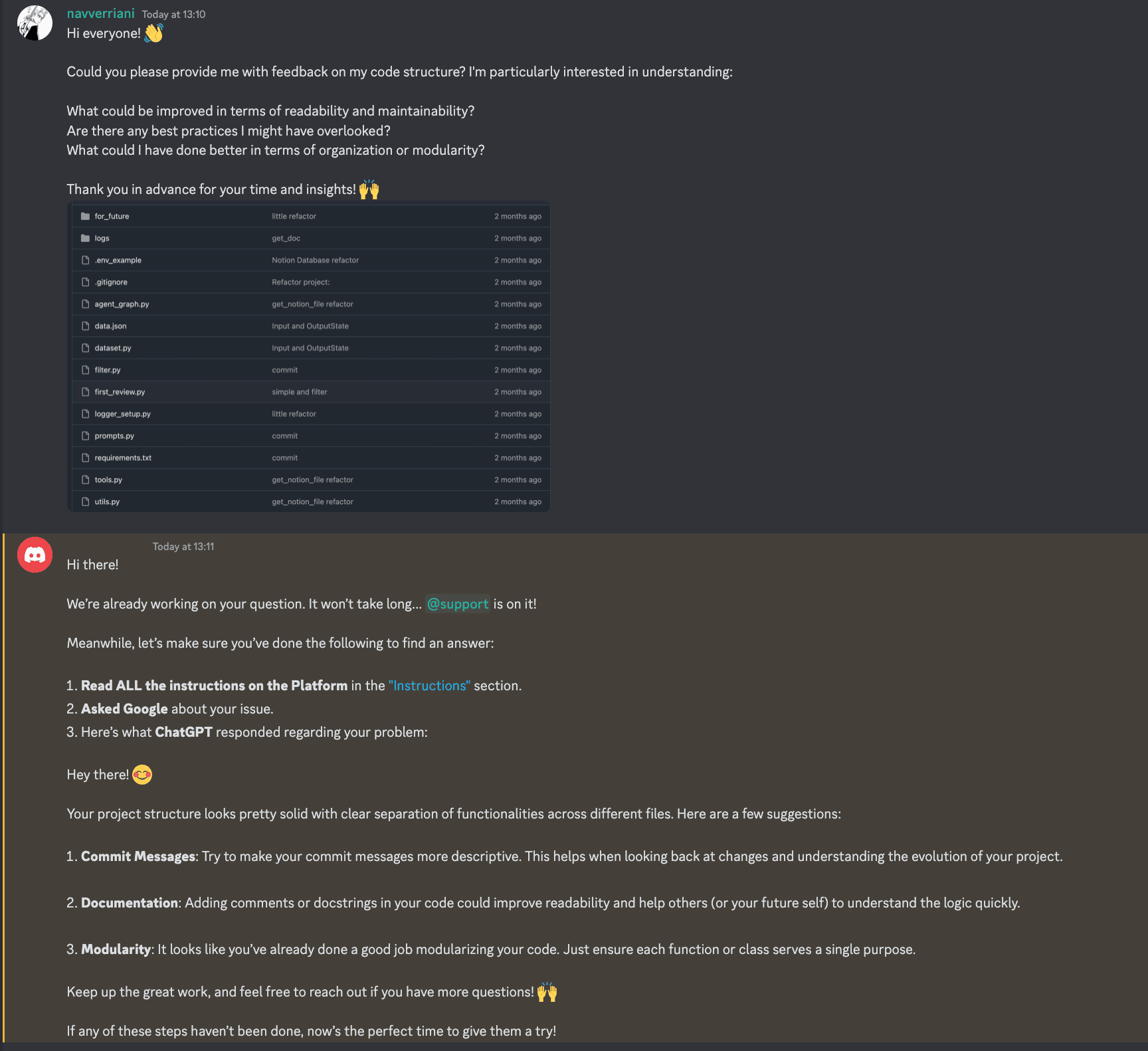Screen dimensions: 1148x1051
Task: Select the first_review.py file icon
Action: (85, 391)
